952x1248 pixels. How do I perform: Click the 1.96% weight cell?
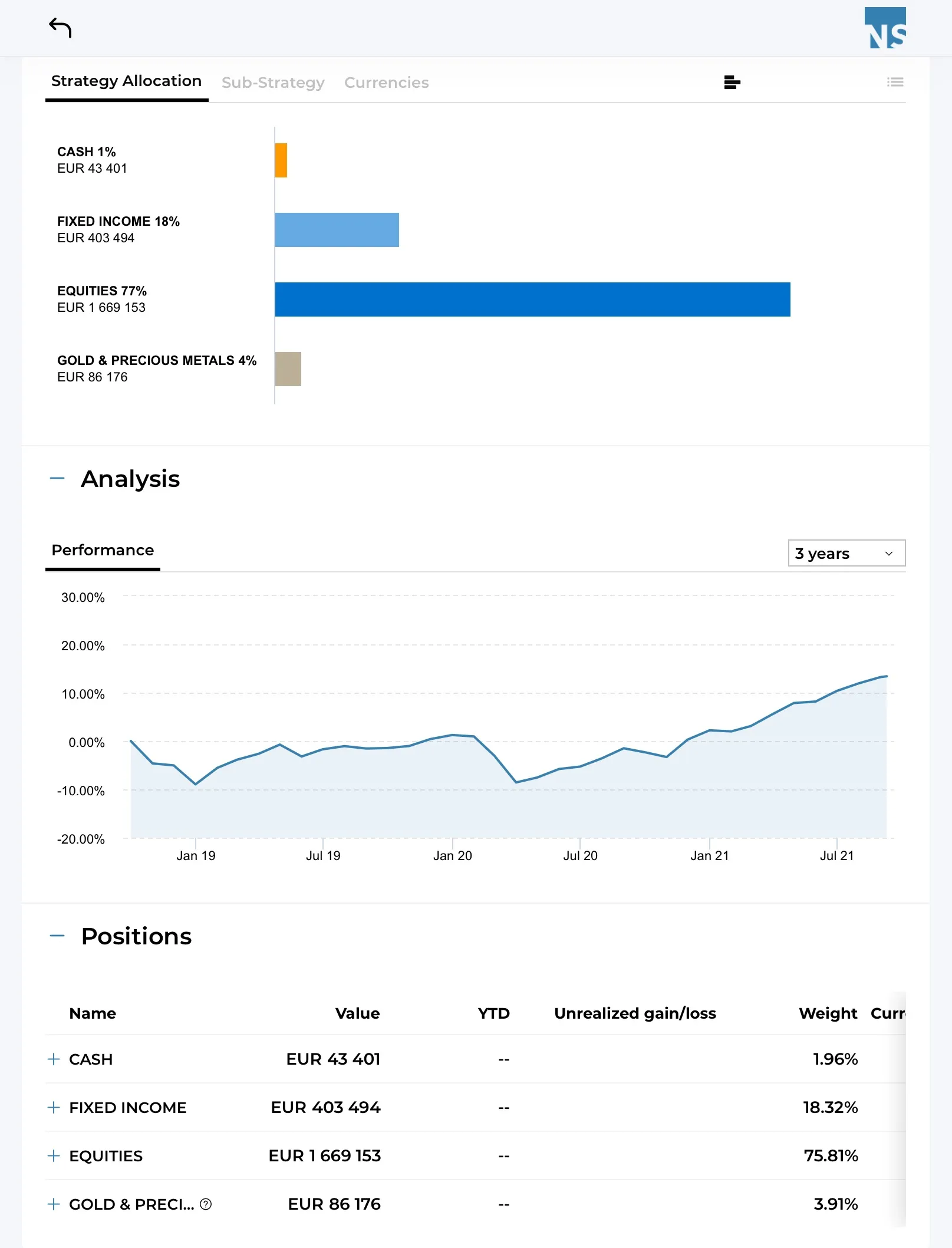835,1059
